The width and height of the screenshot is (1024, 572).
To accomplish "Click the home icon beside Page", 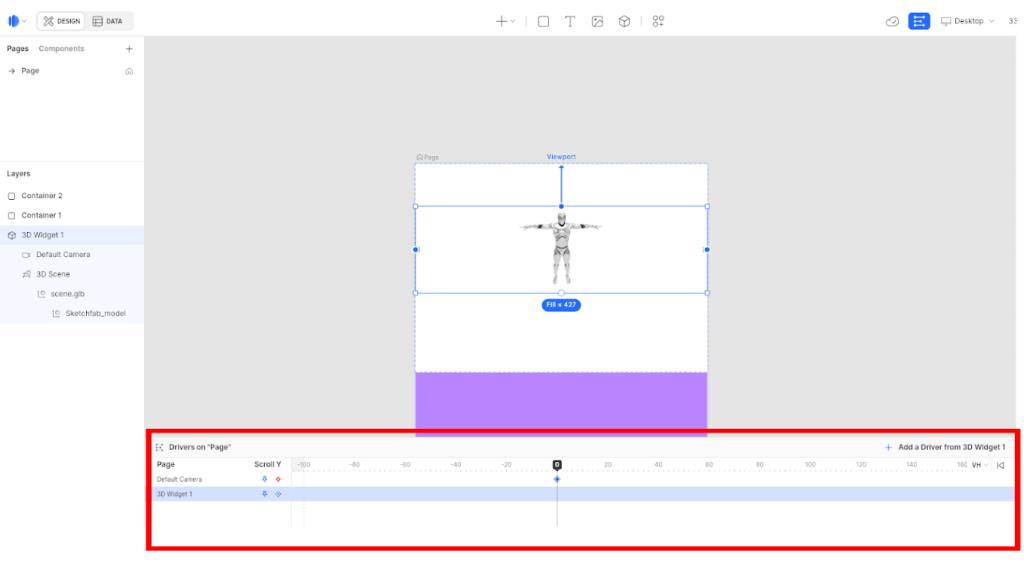I will pos(129,71).
